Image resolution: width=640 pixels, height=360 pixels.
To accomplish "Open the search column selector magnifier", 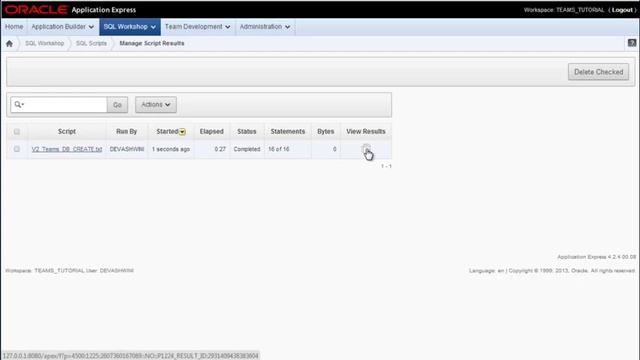I will point(19,105).
